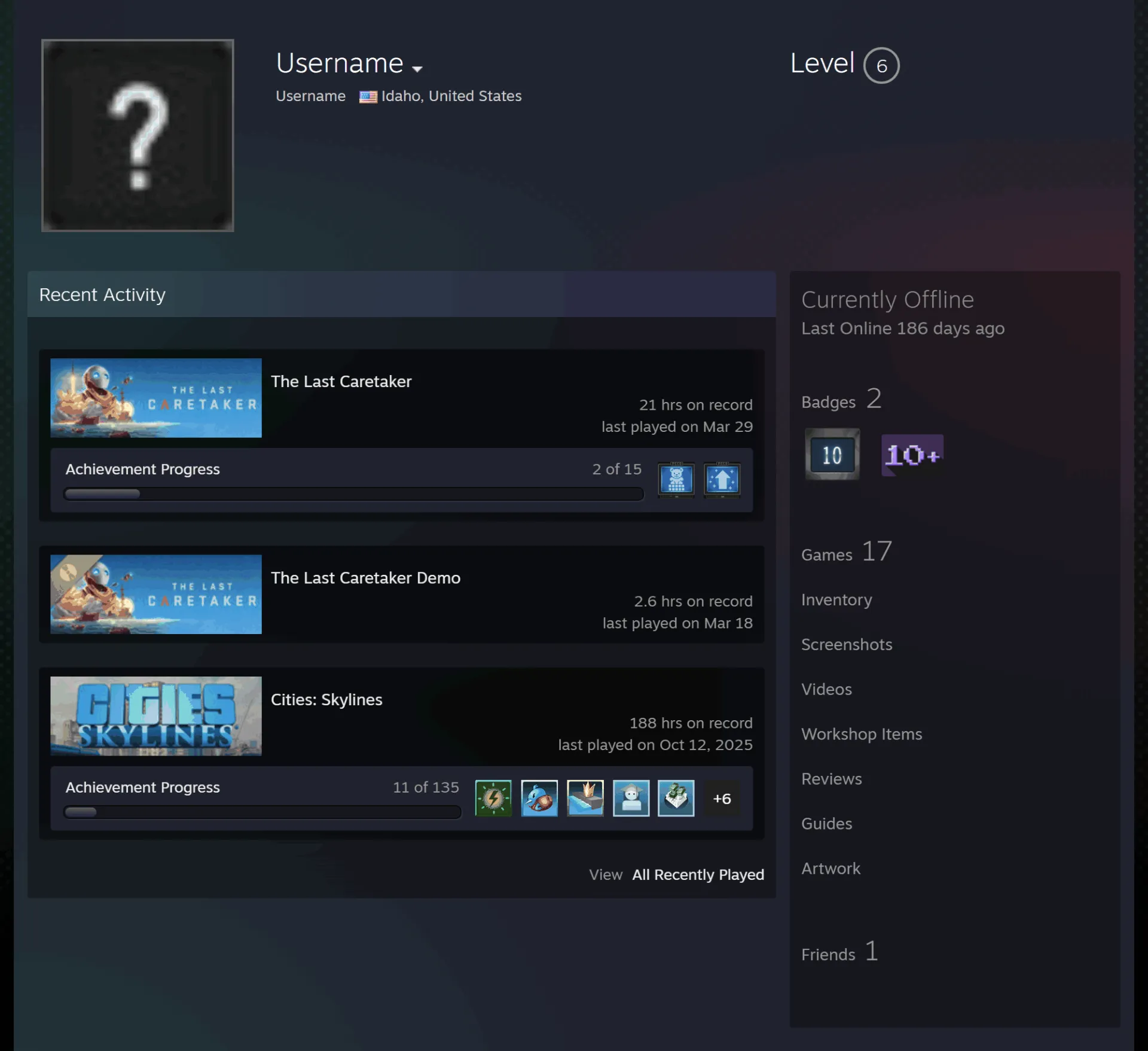Click the Cities: Skylines achievement progress bar

(262, 812)
